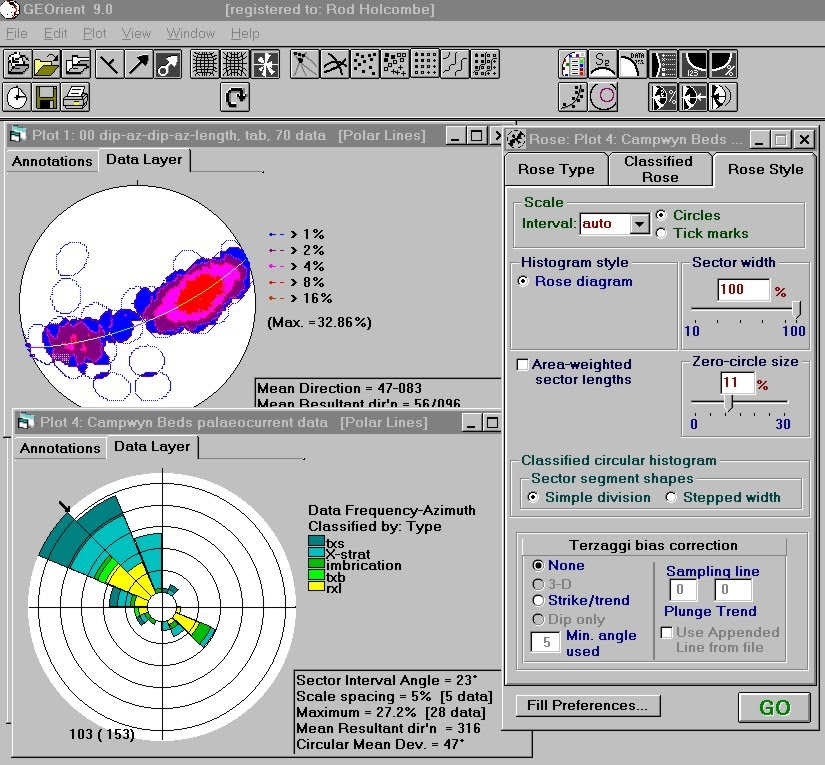Click the Fill Preferences button
This screenshot has width=825, height=765.
coord(588,706)
